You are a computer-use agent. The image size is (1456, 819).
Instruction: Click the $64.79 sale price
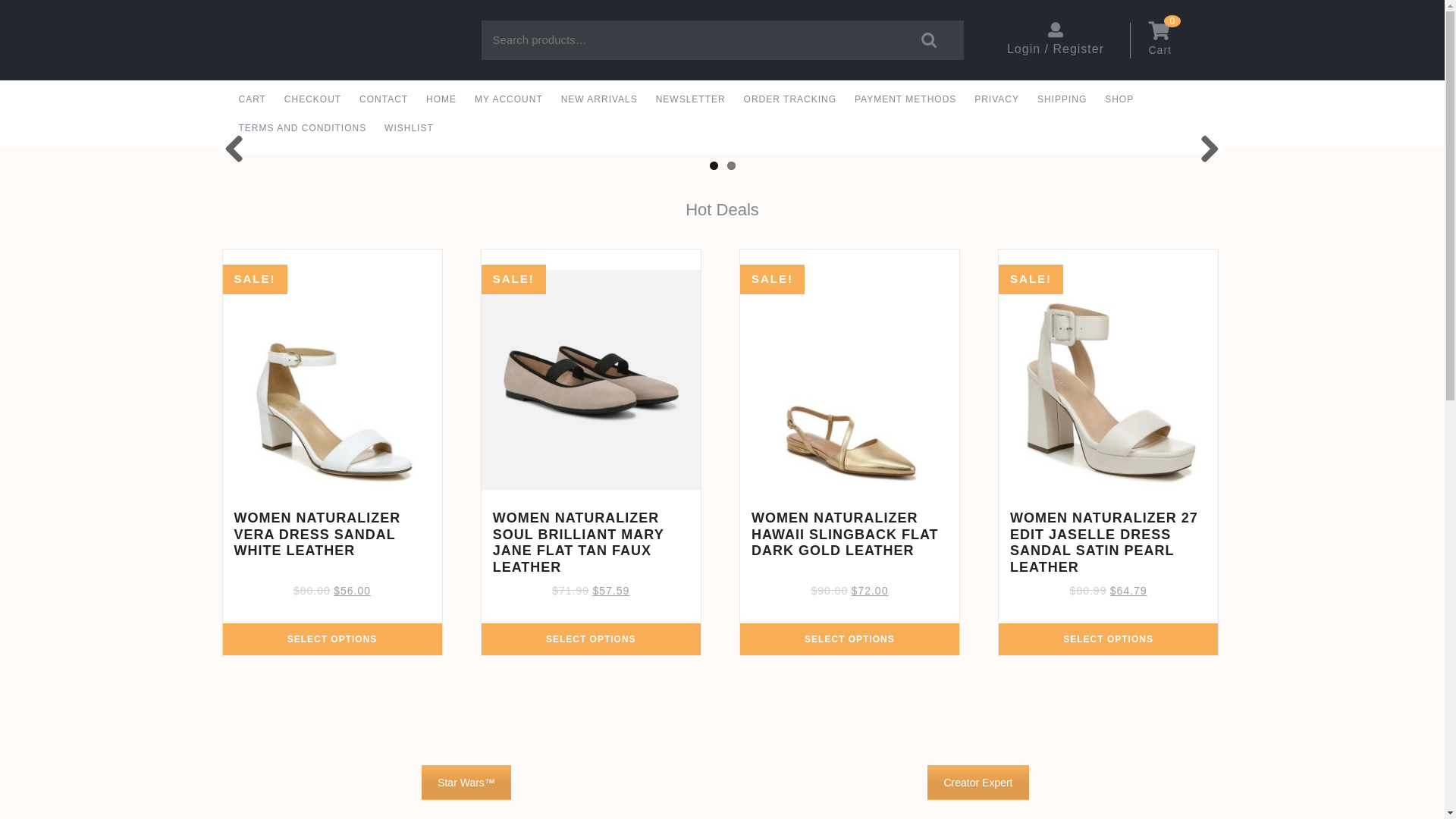[x=1128, y=591]
